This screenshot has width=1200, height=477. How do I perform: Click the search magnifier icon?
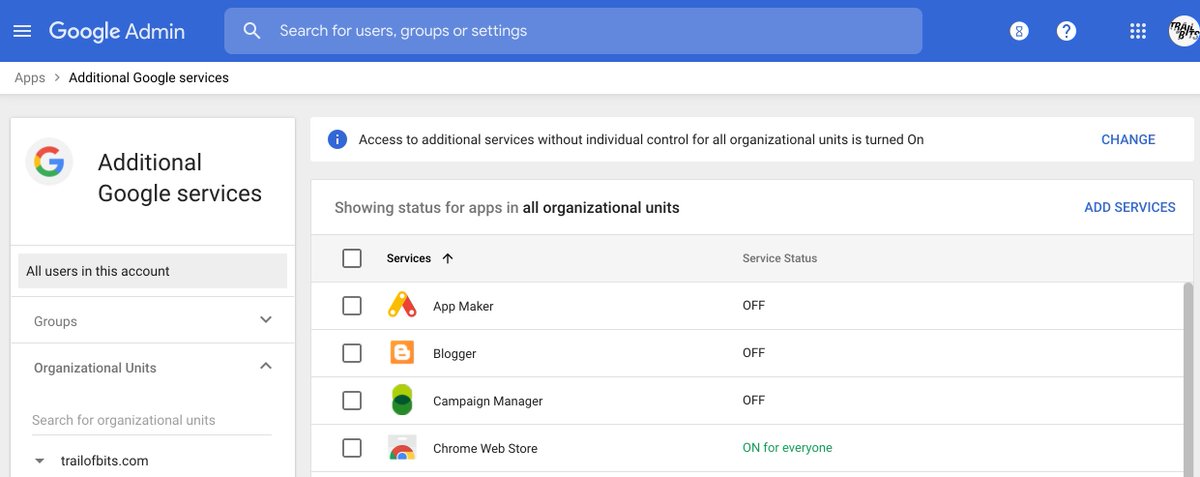coord(252,31)
